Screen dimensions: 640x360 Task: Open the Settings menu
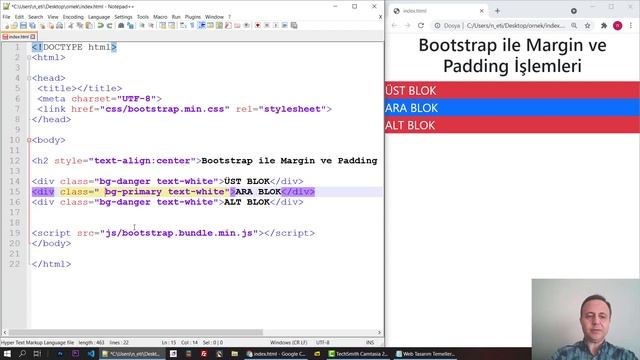[123, 17]
